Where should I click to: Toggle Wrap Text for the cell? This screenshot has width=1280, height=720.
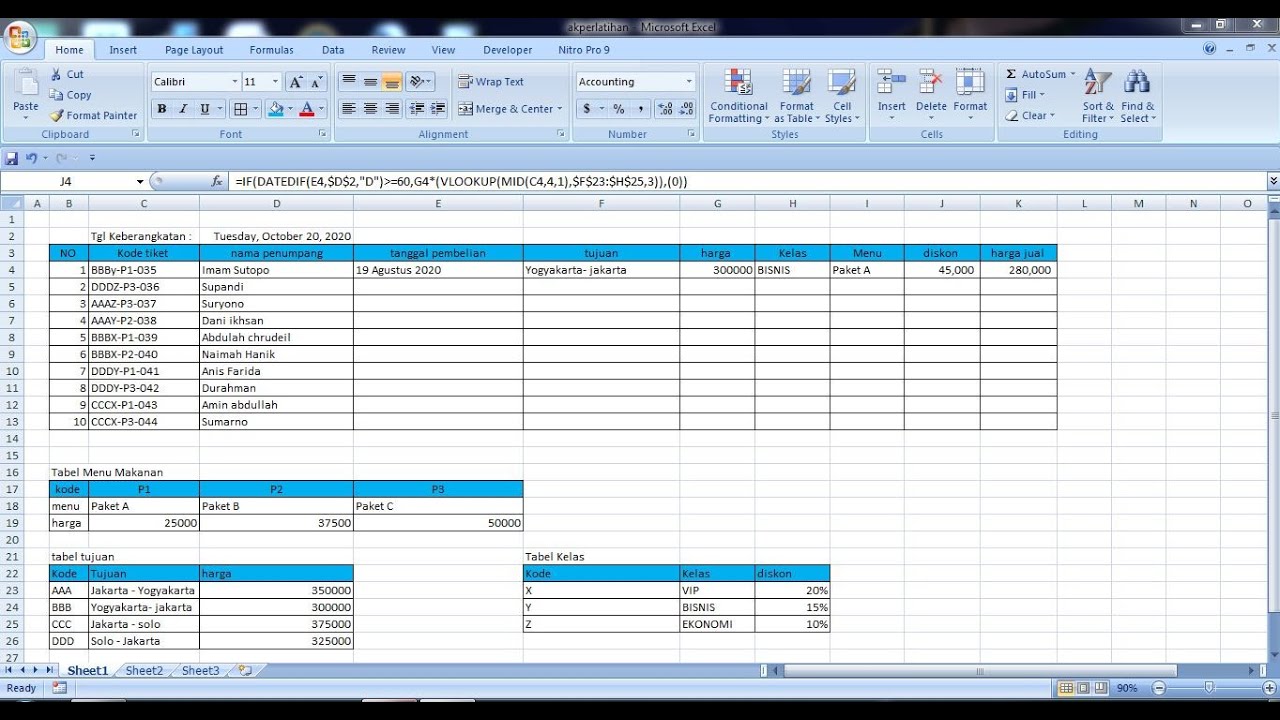(x=491, y=82)
